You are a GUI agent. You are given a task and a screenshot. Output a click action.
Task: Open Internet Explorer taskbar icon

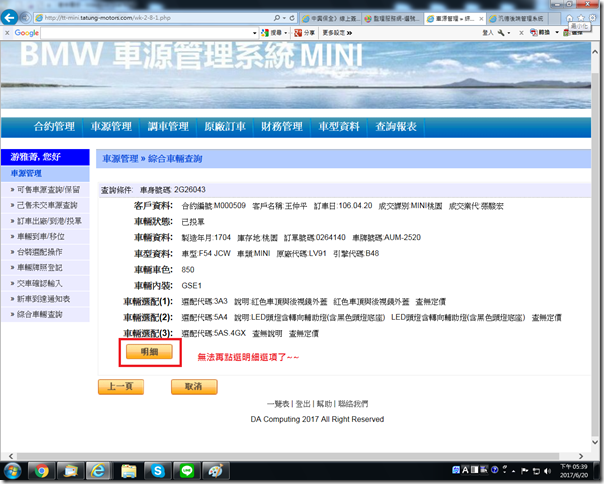click(x=98, y=471)
